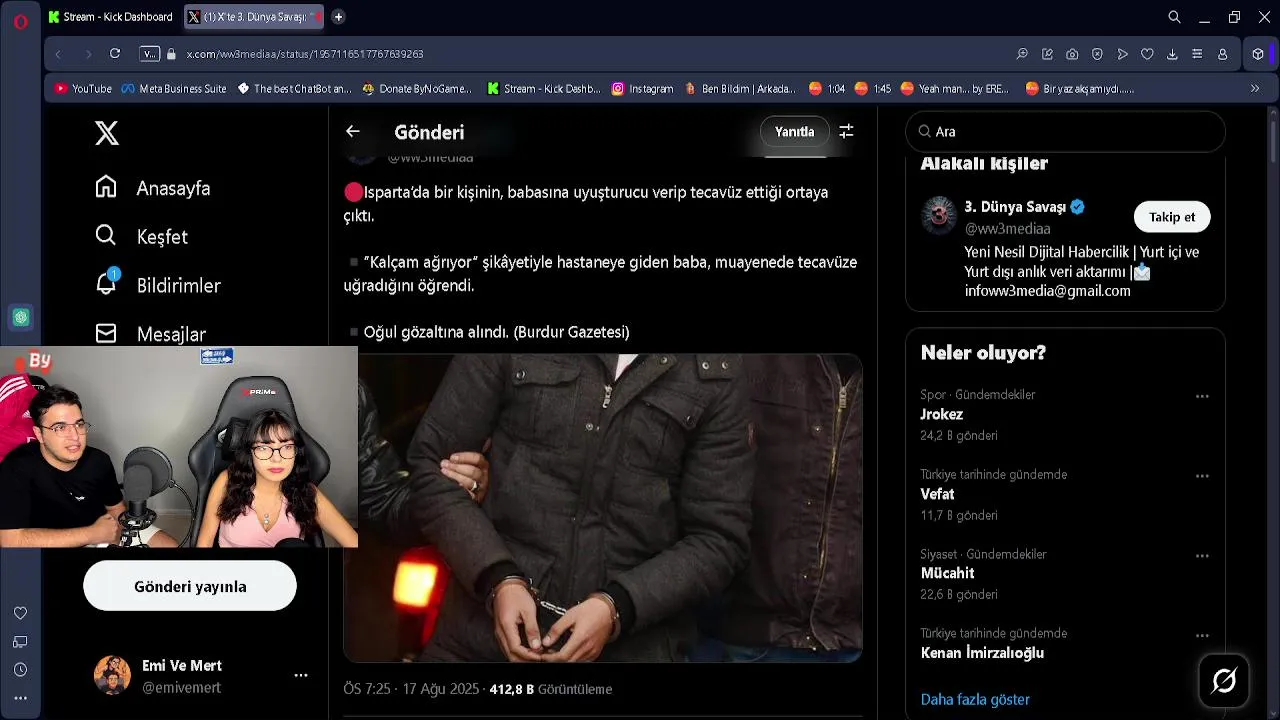The height and width of the screenshot is (720, 1280).
Task: Open the Grok floating button
Action: pos(1224,681)
